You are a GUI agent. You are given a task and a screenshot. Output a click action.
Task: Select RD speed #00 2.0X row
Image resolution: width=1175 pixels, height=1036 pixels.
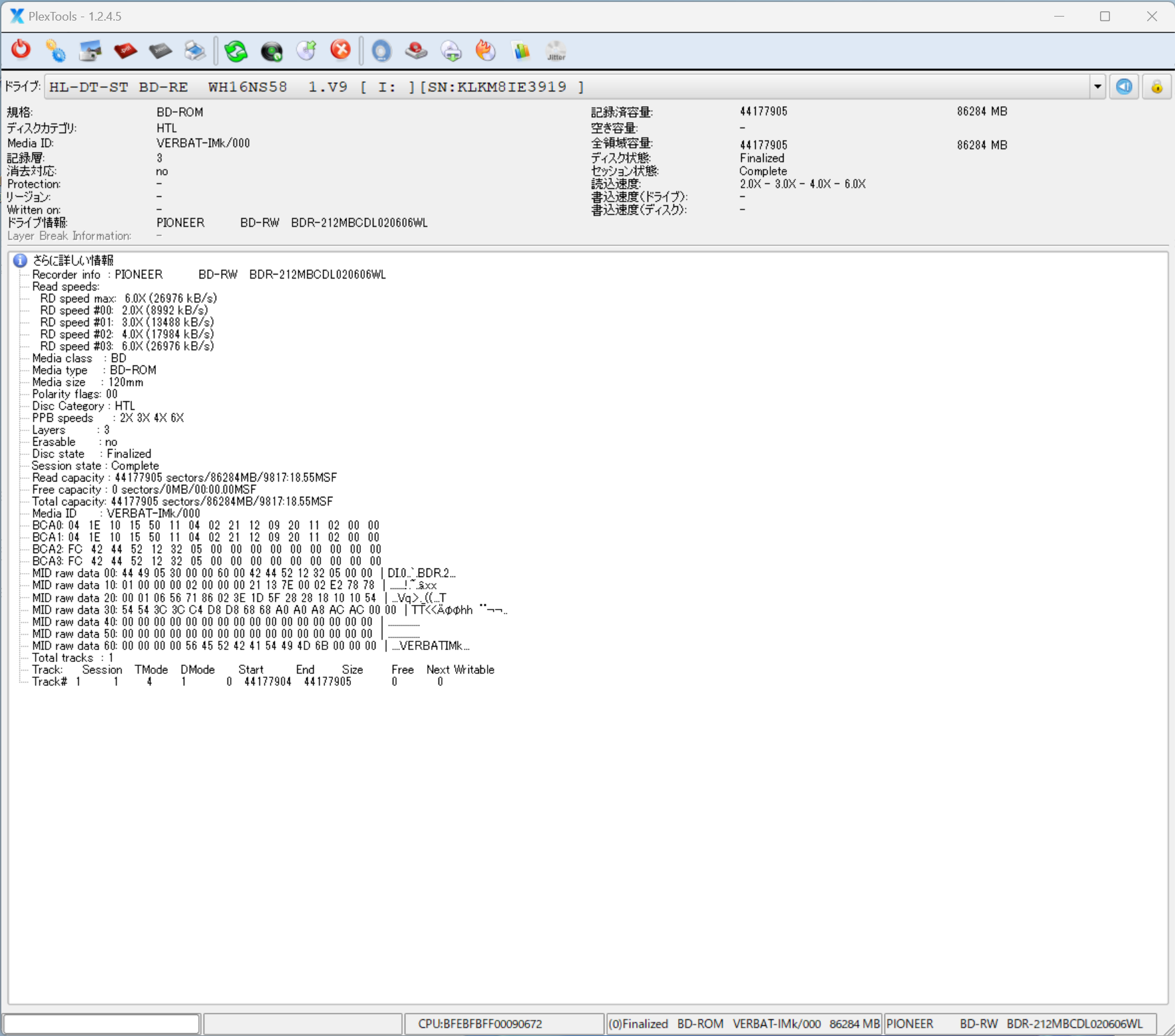(x=123, y=310)
